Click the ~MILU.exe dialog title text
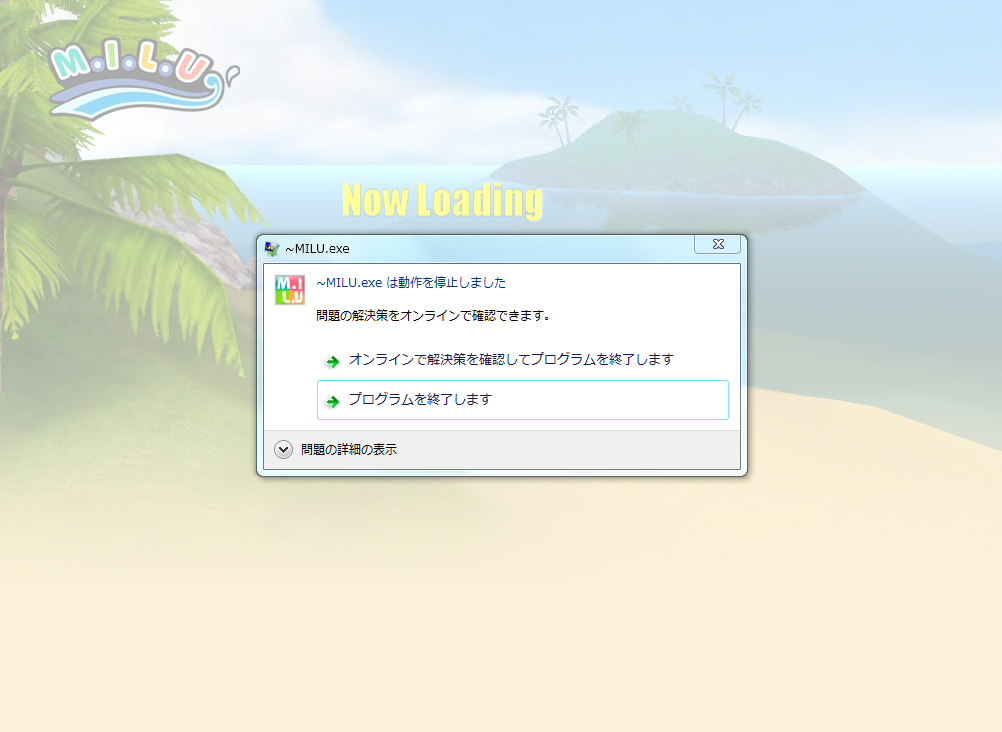Screen dimensions: 1002x732 tap(318, 249)
